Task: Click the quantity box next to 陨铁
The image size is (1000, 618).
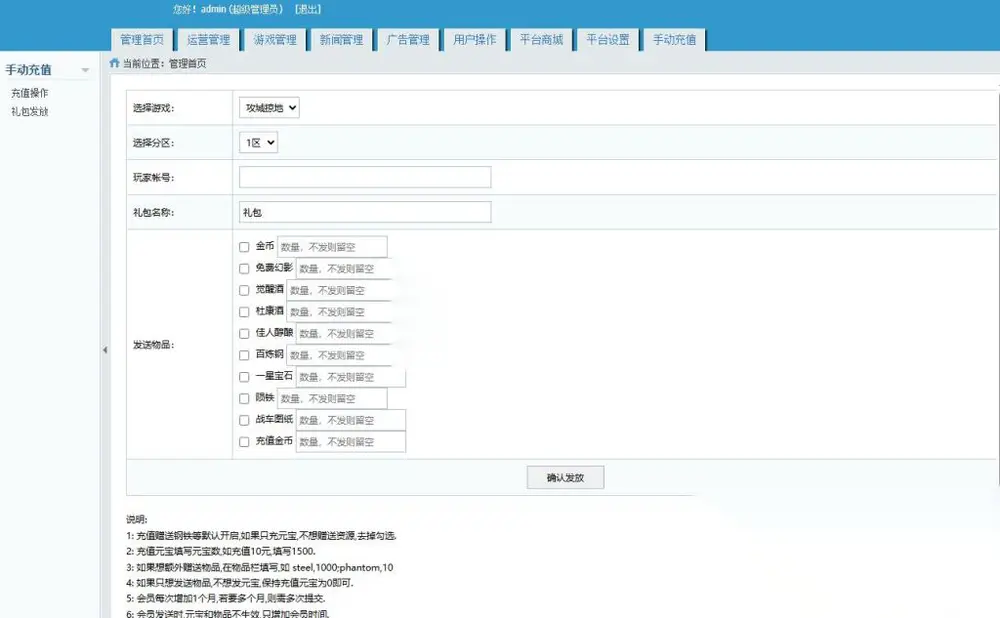Action: pos(332,399)
